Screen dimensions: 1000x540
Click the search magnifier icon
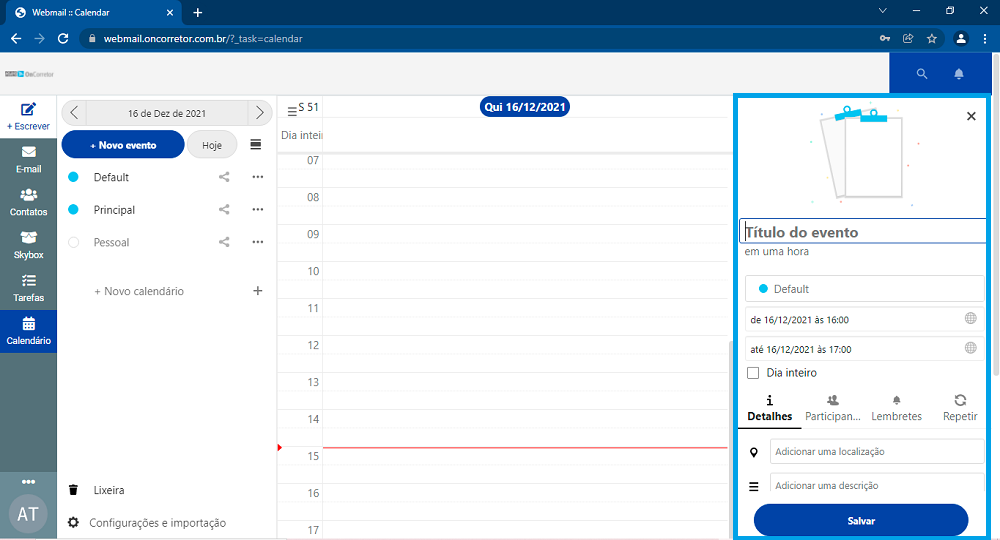[x=922, y=74]
